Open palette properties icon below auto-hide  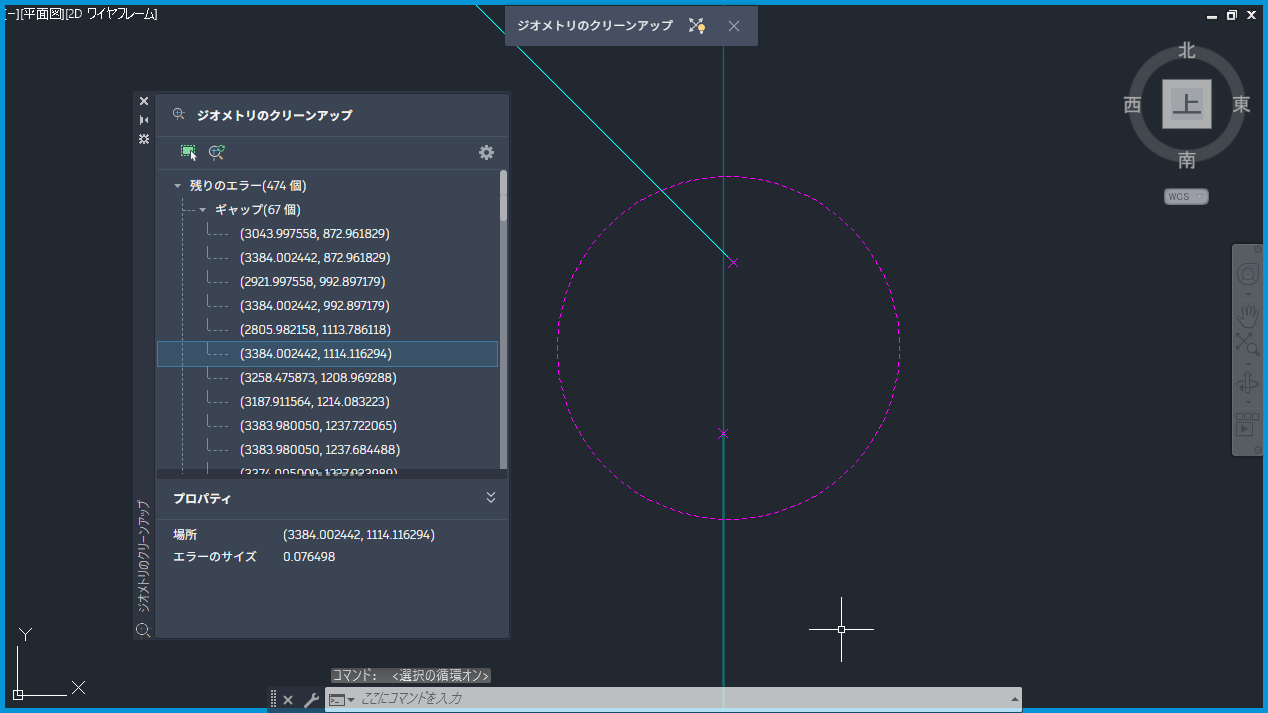[x=144, y=138]
